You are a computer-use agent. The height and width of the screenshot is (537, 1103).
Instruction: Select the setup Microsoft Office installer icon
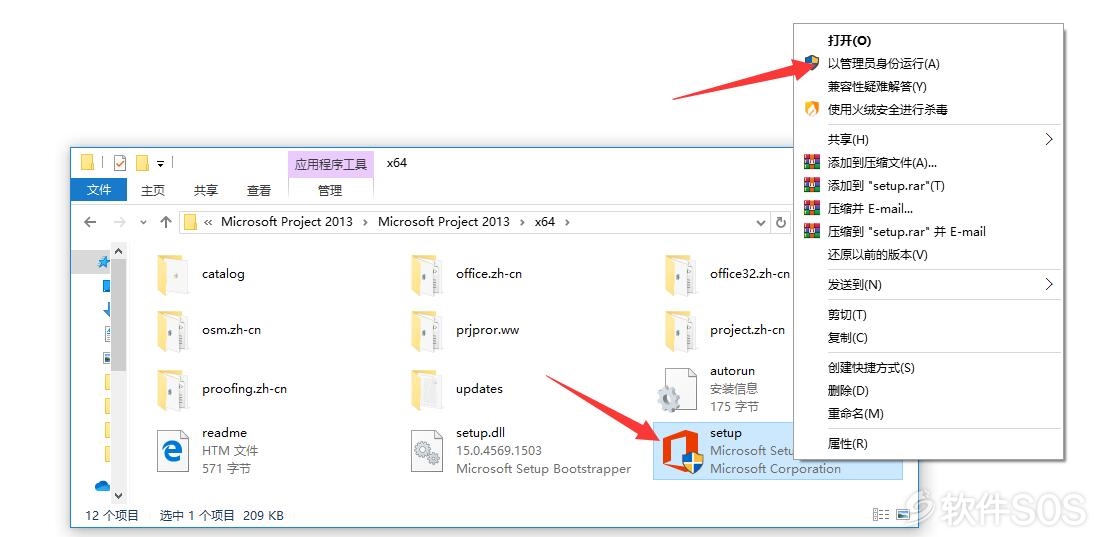pyautogui.click(x=682, y=453)
